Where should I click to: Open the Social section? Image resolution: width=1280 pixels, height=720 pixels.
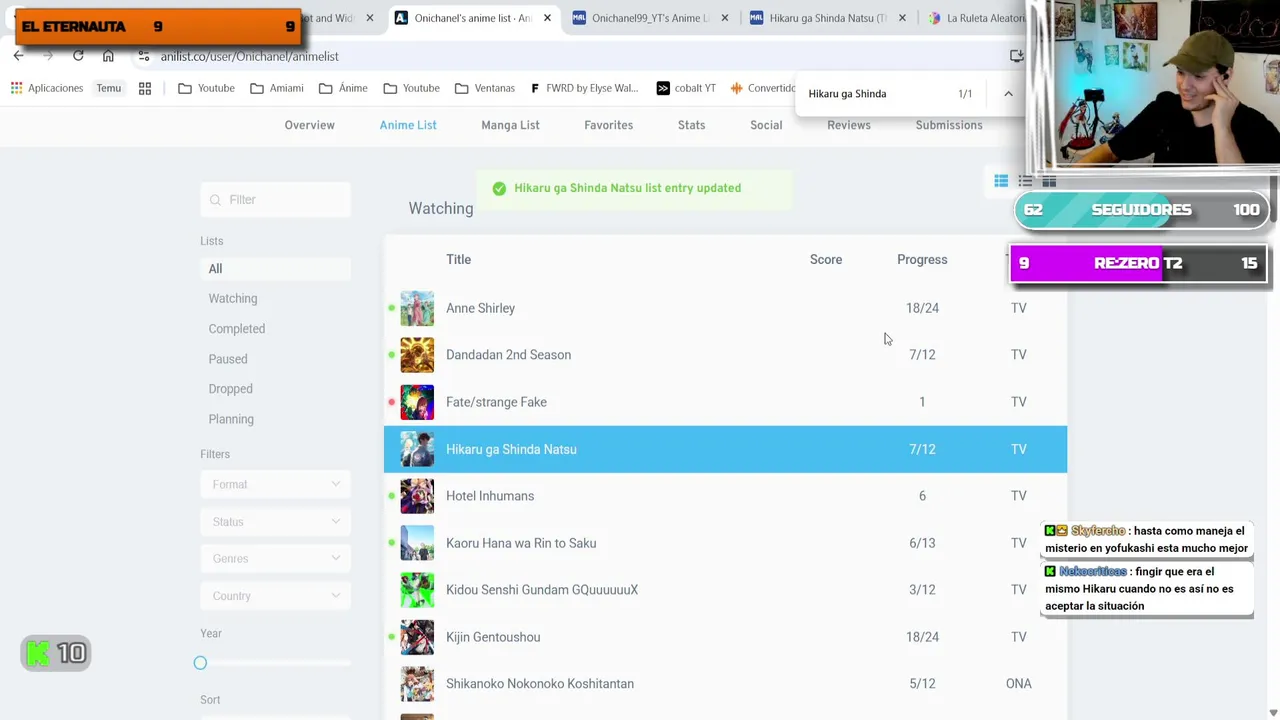(766, 125)
